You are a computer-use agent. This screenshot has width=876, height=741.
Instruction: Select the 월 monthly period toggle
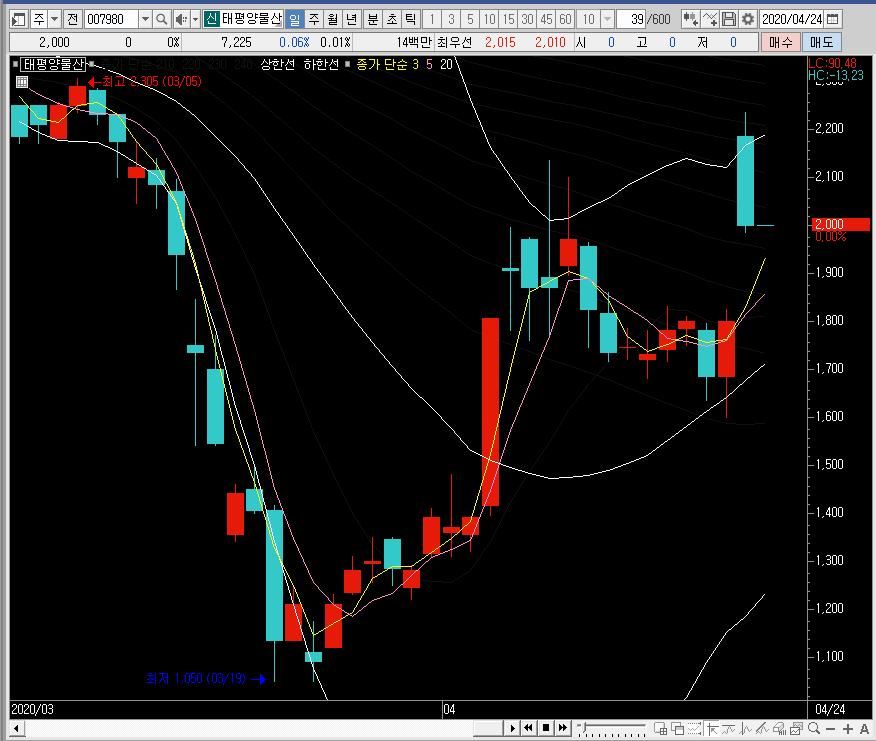pos(333,20)
